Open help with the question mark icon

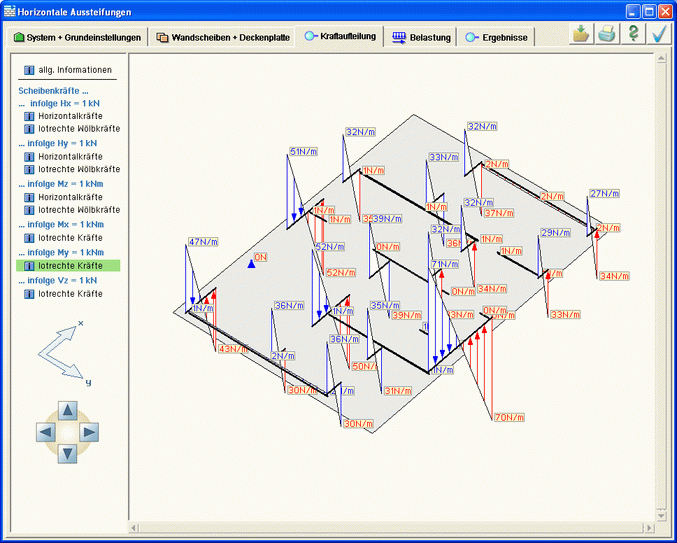pyautogui.click(x=633, y=35)
